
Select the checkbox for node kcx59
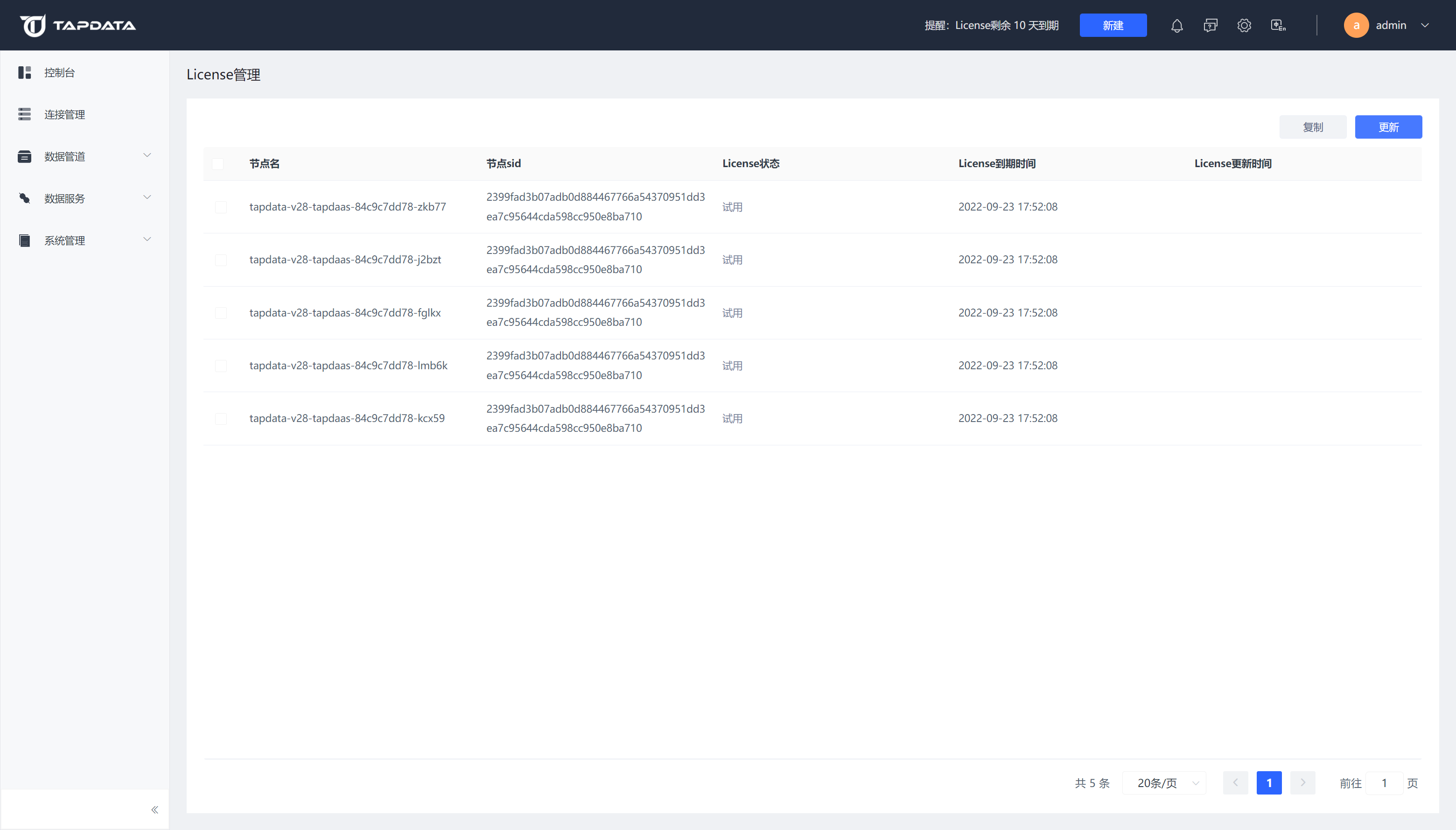221,419
